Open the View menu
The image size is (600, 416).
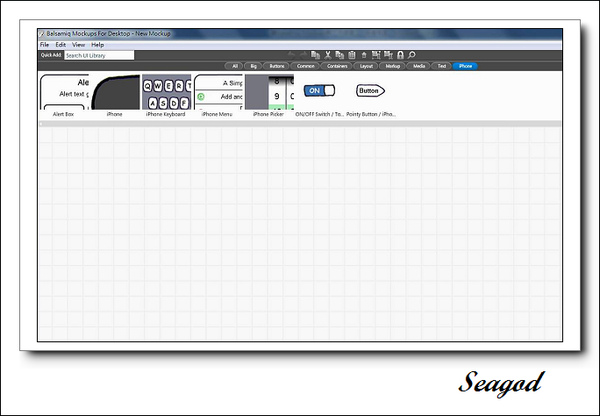(x=78, y=45)
